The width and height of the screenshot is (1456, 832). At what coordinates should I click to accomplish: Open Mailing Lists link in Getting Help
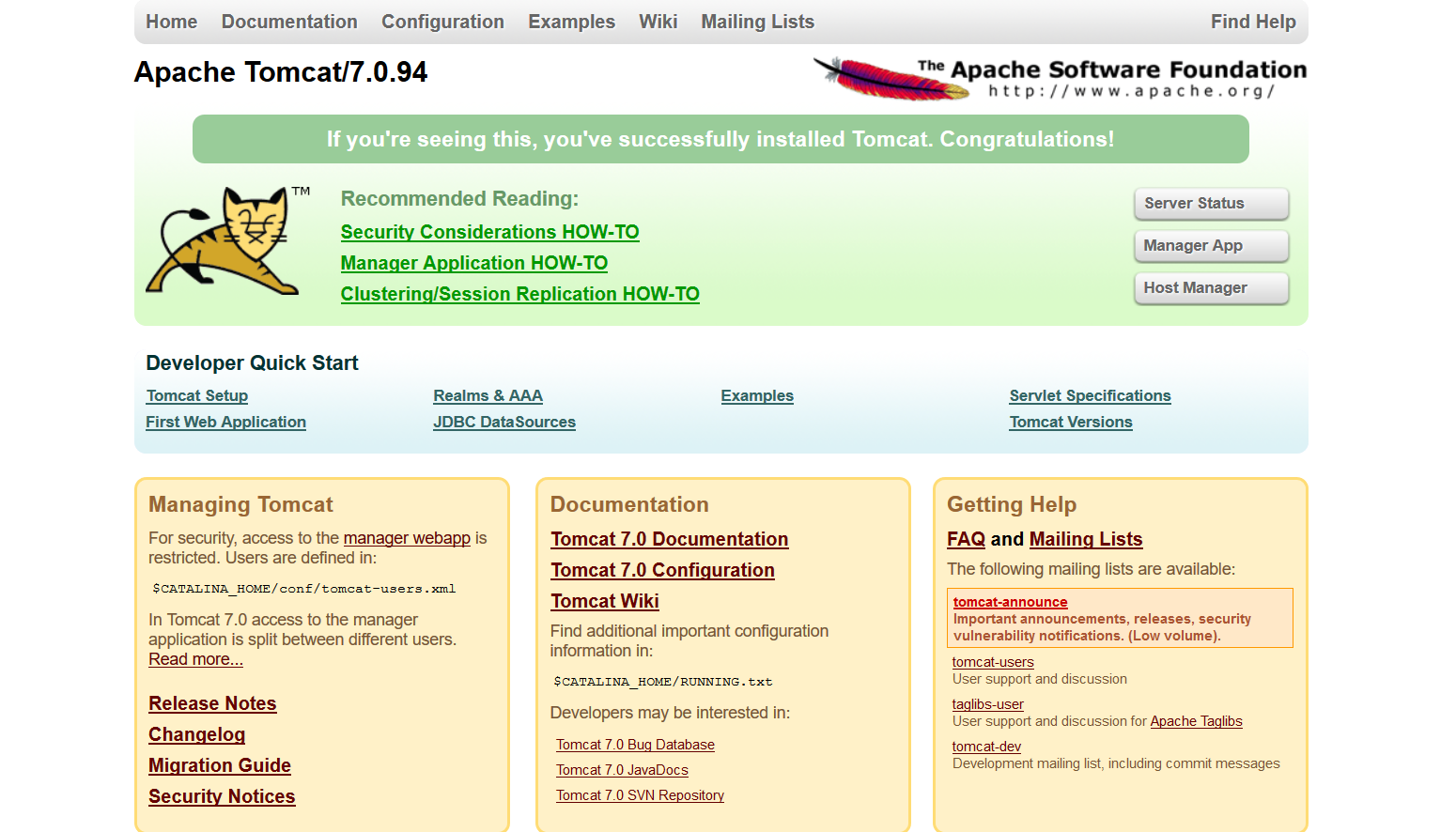coord(1086,539)
